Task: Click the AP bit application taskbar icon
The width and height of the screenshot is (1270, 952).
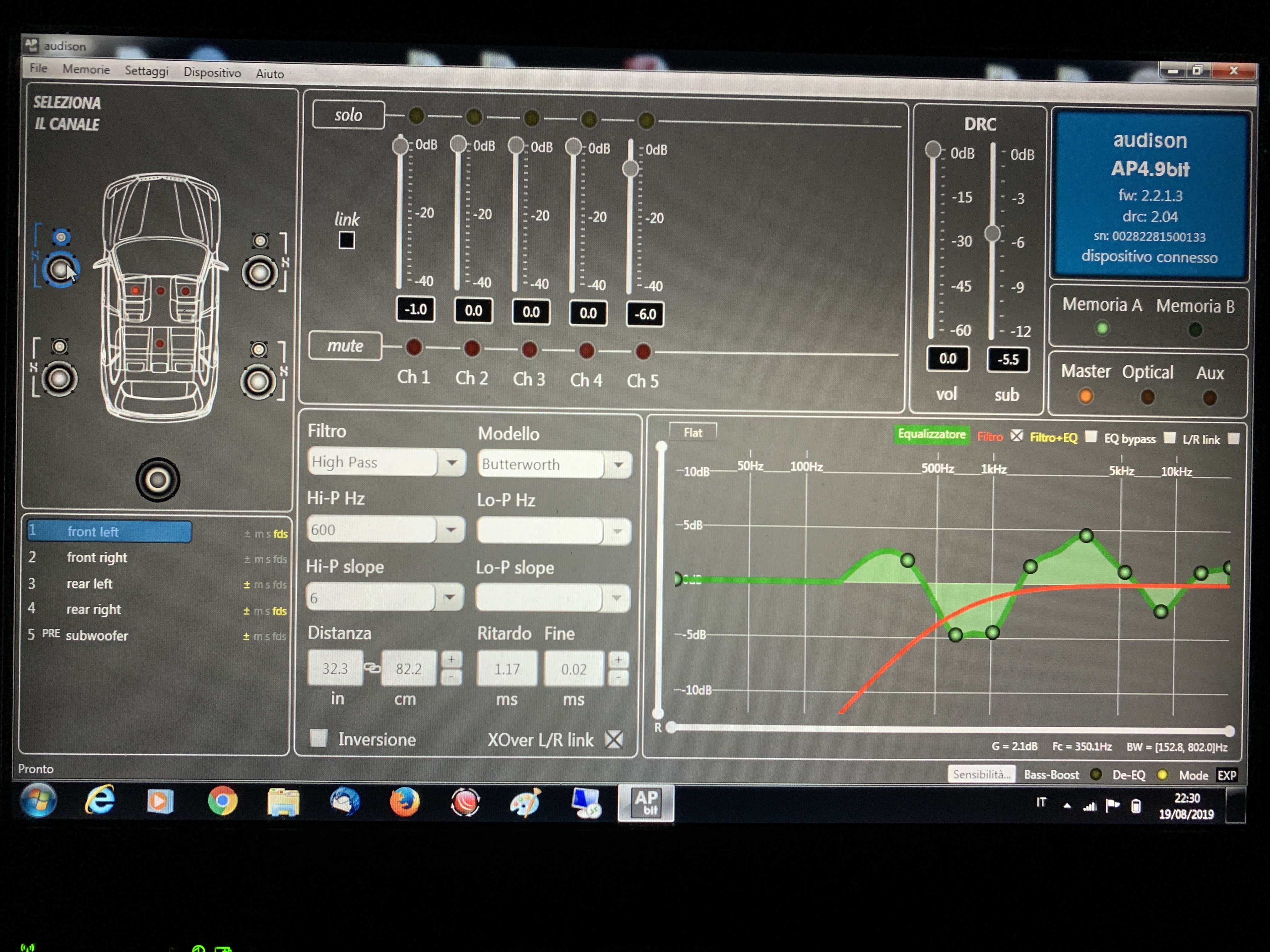Action: pyautogui.click(x=645, y=803)
